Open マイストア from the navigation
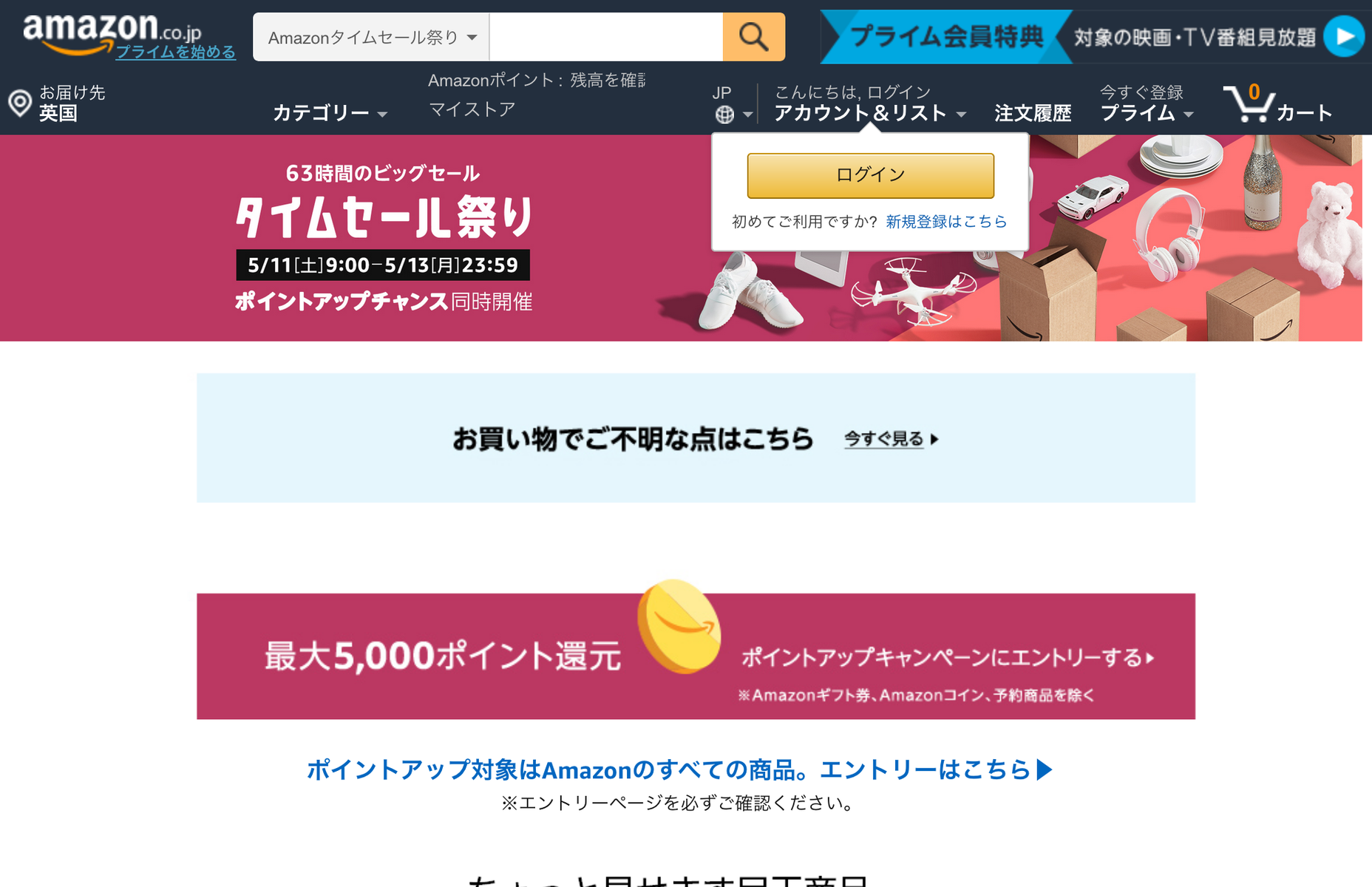The image size is (1372, 887). pos(472,109)
